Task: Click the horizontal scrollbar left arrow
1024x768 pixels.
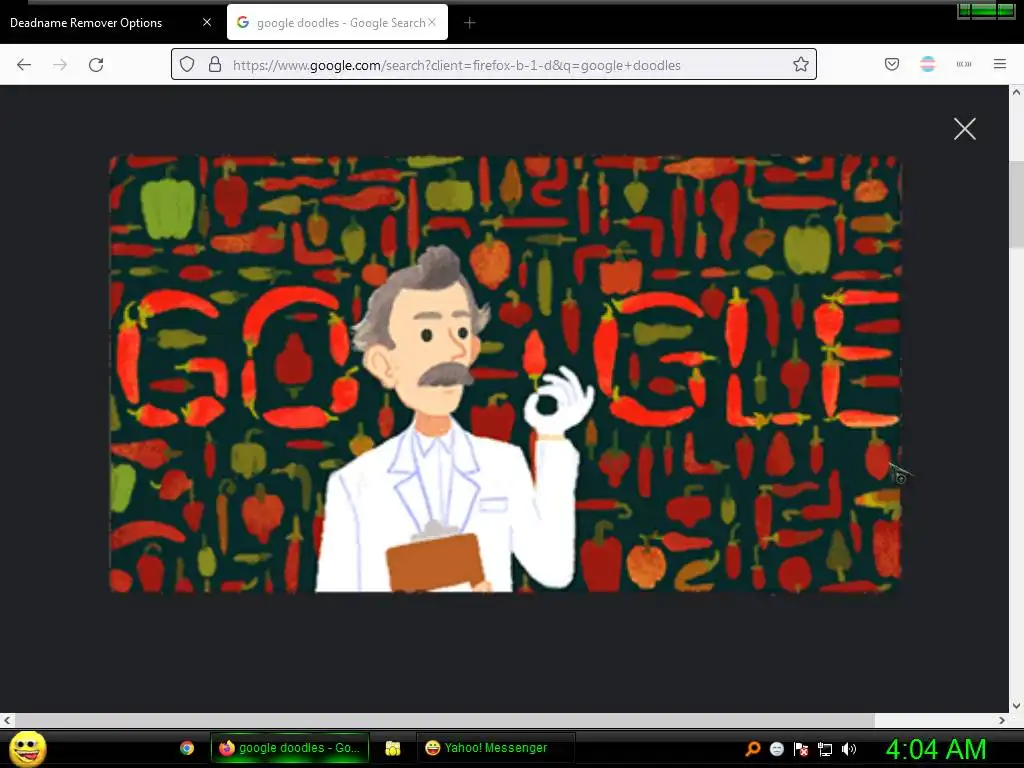Action: 7,720
